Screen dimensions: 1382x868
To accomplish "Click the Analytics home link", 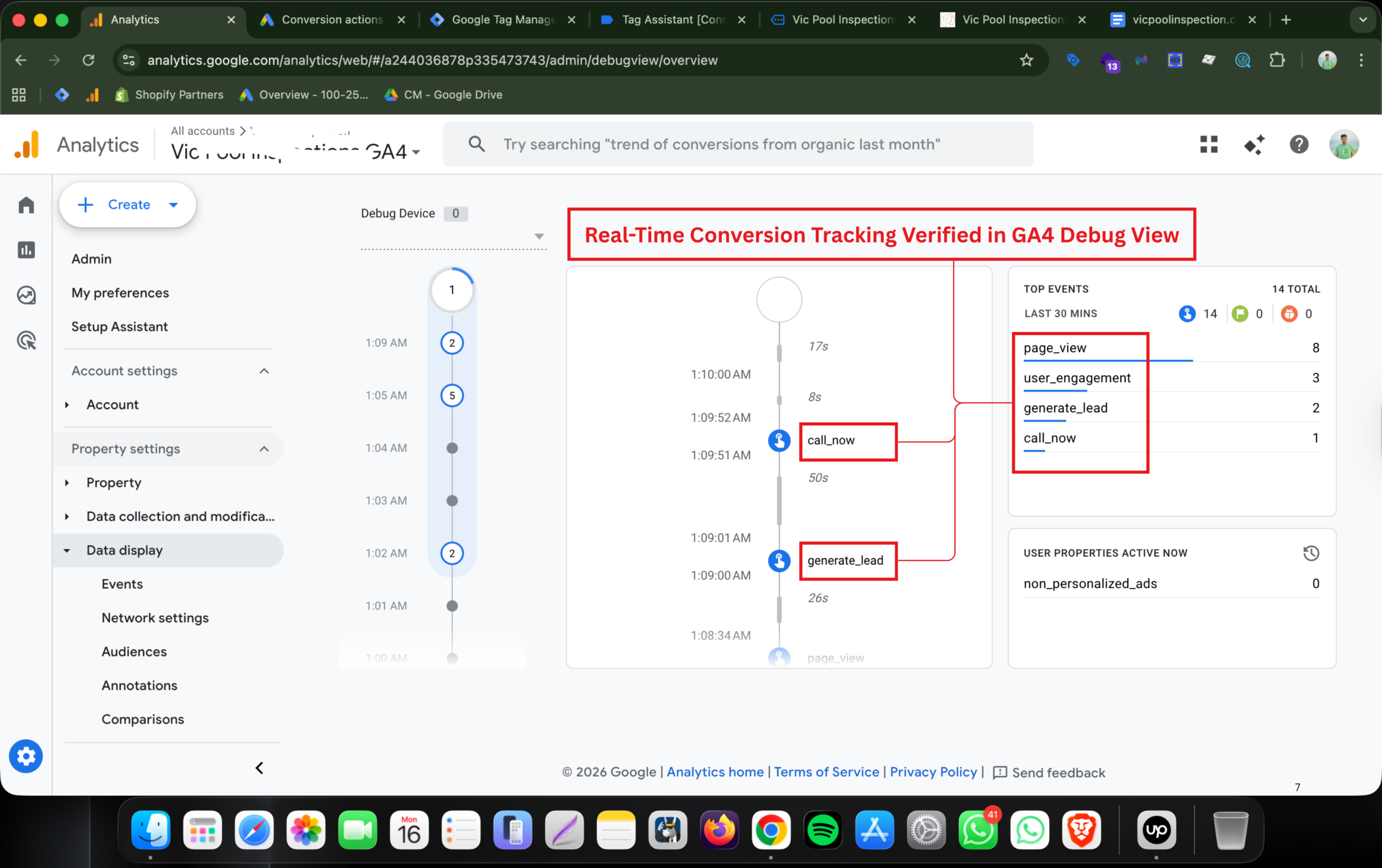I will tap(715, 772).
